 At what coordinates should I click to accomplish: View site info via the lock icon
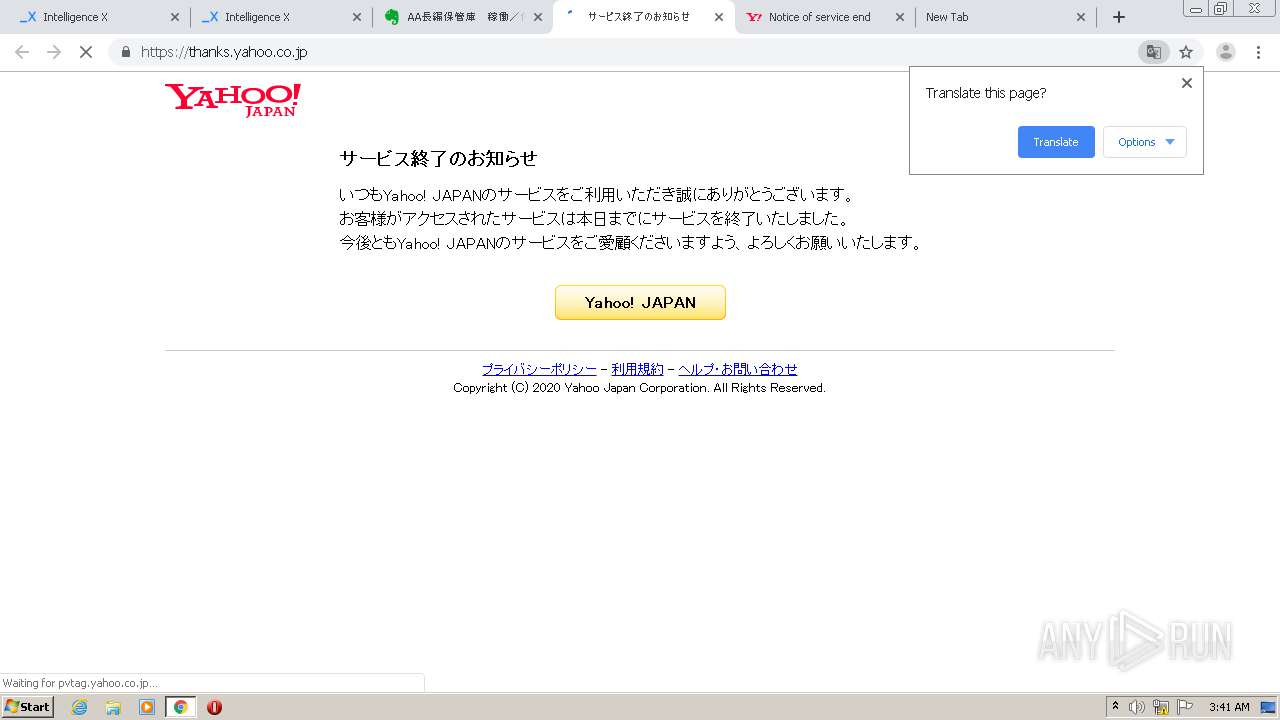coord(125,52)
